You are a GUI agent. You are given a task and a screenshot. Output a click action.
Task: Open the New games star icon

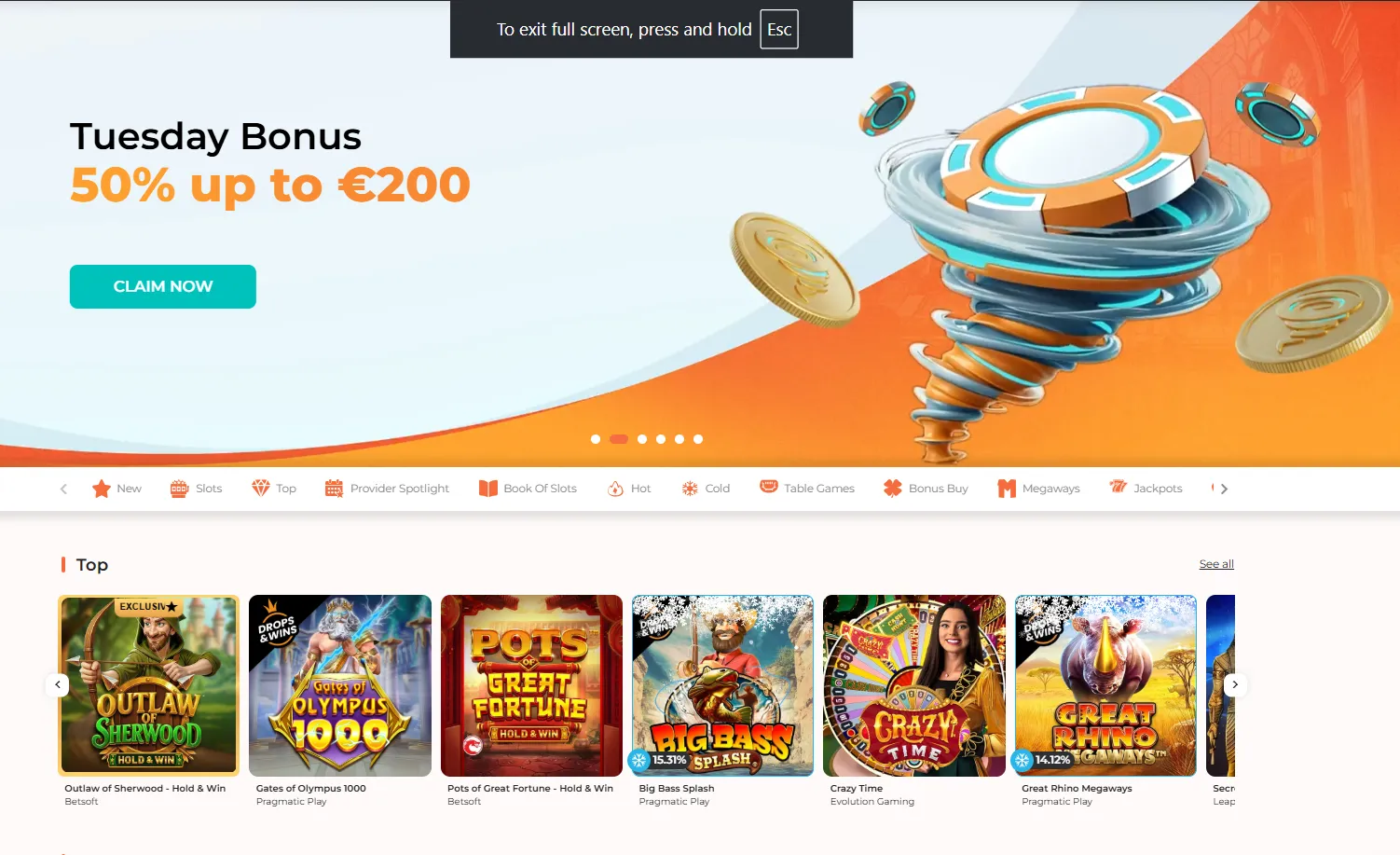click(x=102, y=489)
